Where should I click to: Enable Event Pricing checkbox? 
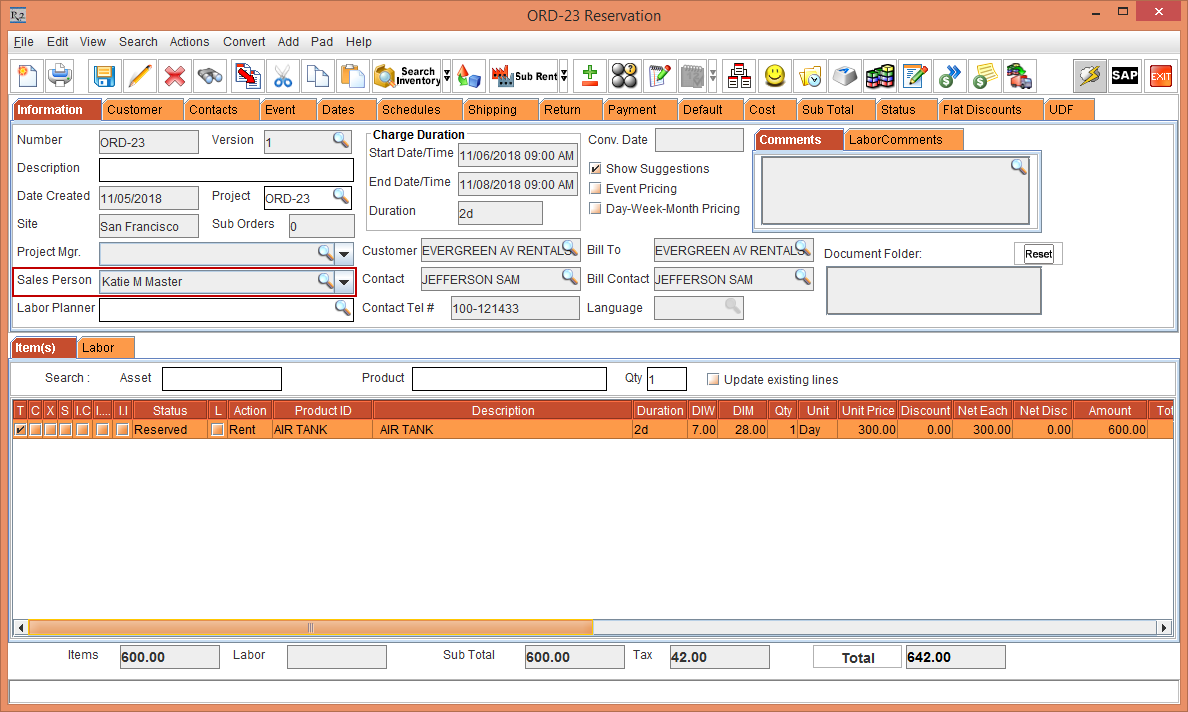point(596,189)
